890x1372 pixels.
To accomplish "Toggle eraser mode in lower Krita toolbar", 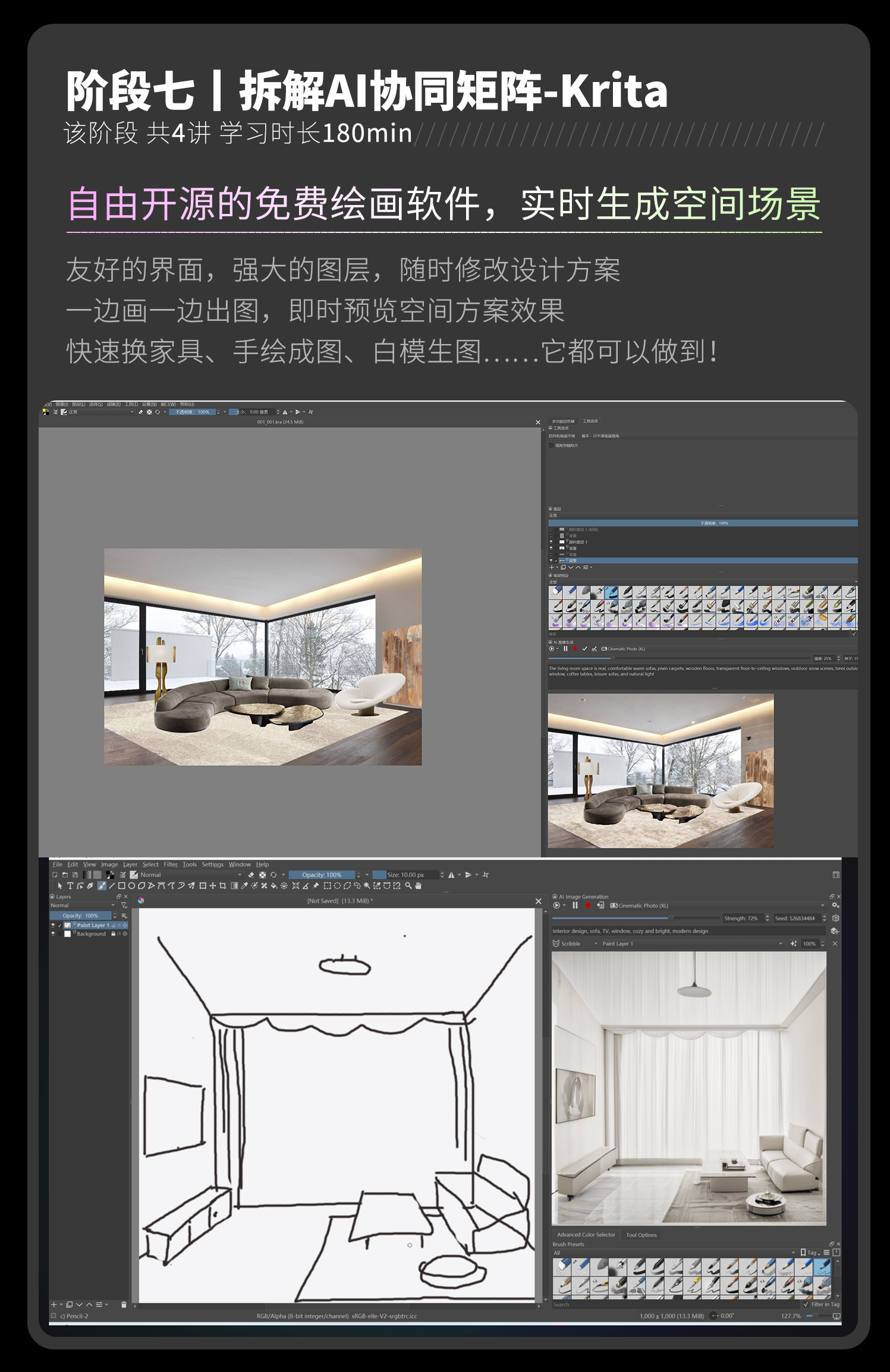I will [251, 875].
